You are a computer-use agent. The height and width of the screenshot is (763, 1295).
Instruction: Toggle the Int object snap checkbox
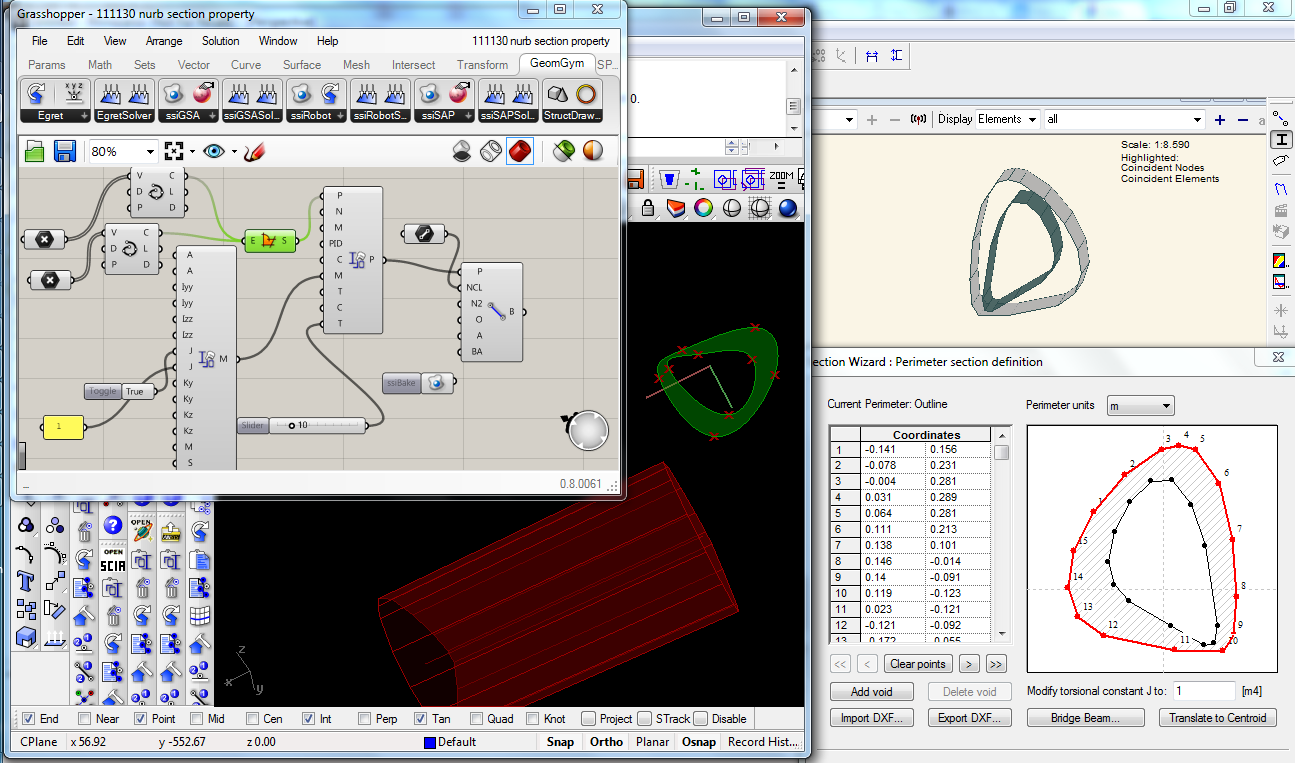pos(309,718)
